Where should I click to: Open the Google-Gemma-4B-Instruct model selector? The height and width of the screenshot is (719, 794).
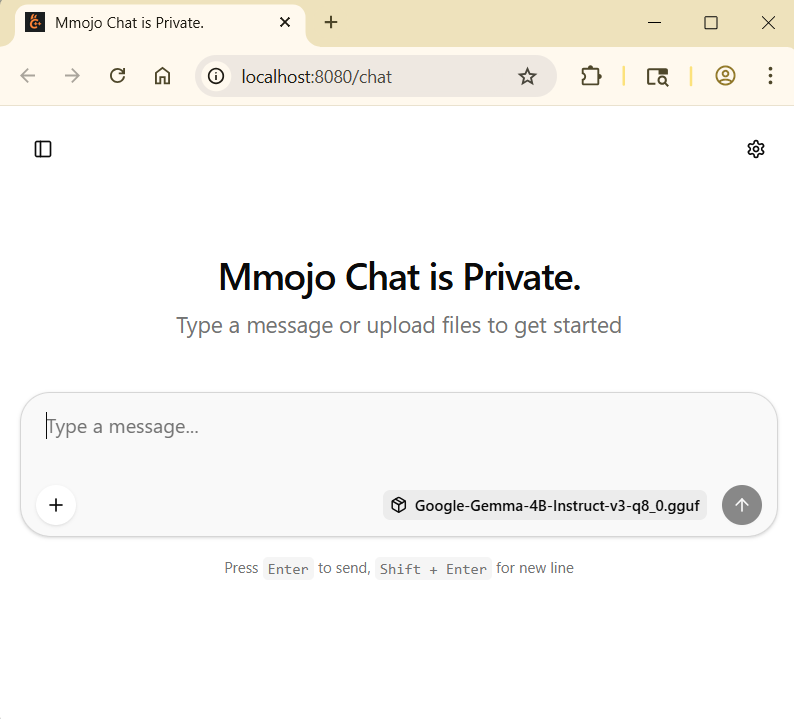(545, 505)
